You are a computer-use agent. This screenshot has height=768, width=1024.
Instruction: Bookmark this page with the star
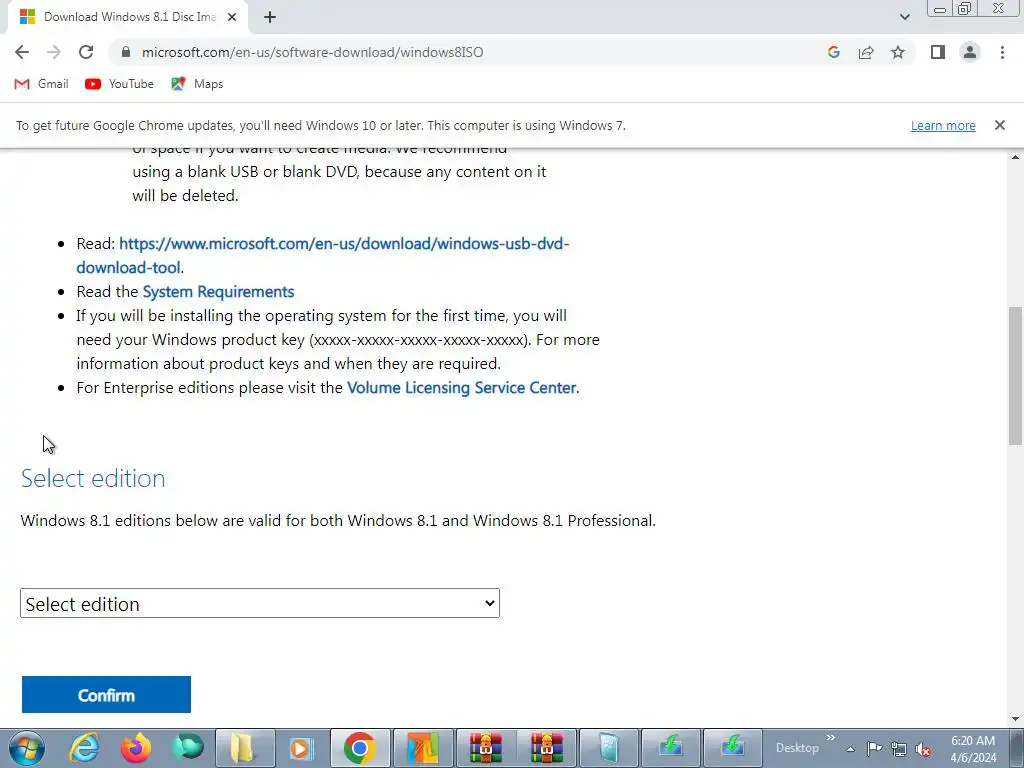point(898,52)
